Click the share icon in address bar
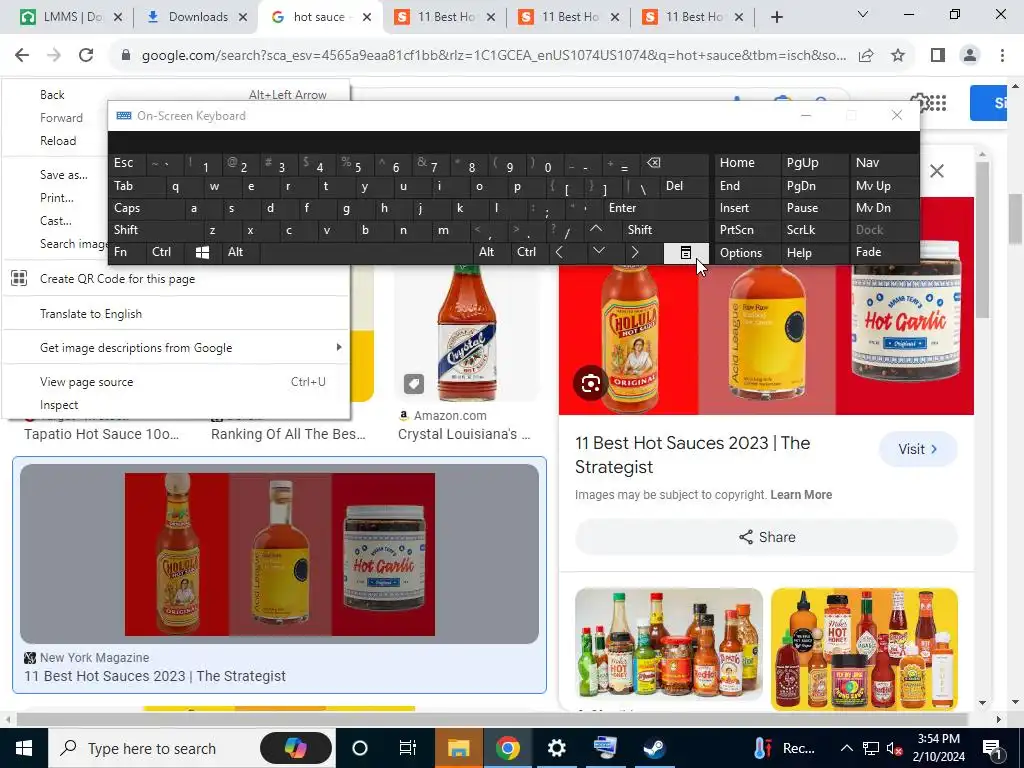The width and height of the screenshot is (1024, 768). pos(866,56)
